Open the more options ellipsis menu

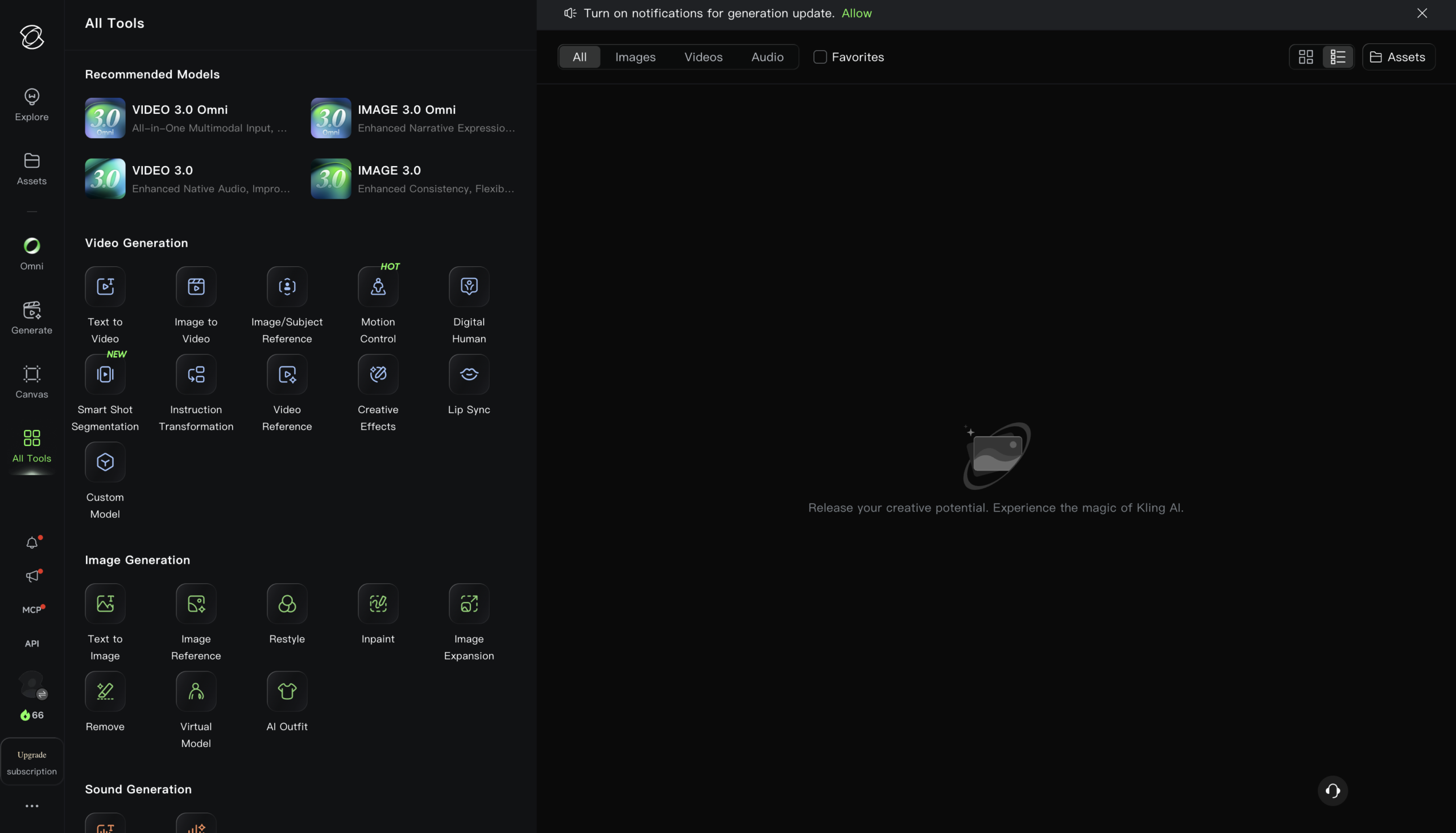32,806
